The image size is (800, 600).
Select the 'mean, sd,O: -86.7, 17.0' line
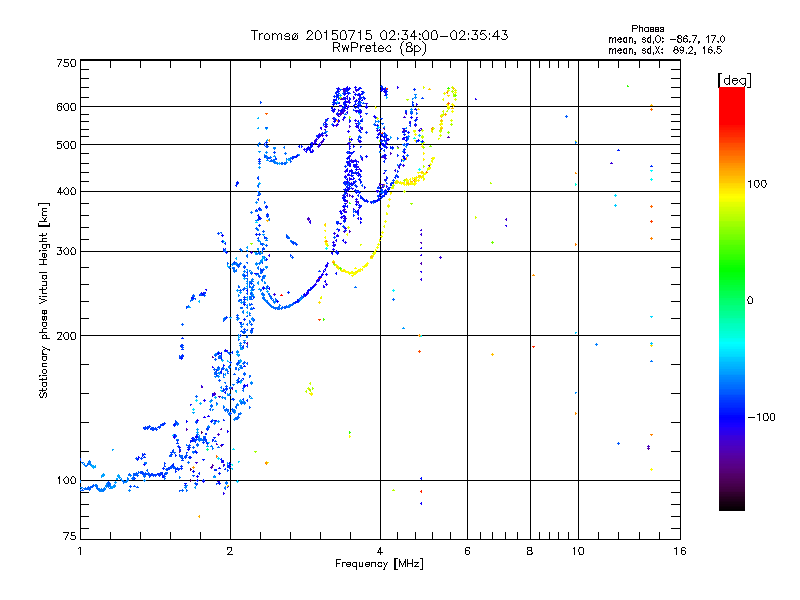pos(666,39)
